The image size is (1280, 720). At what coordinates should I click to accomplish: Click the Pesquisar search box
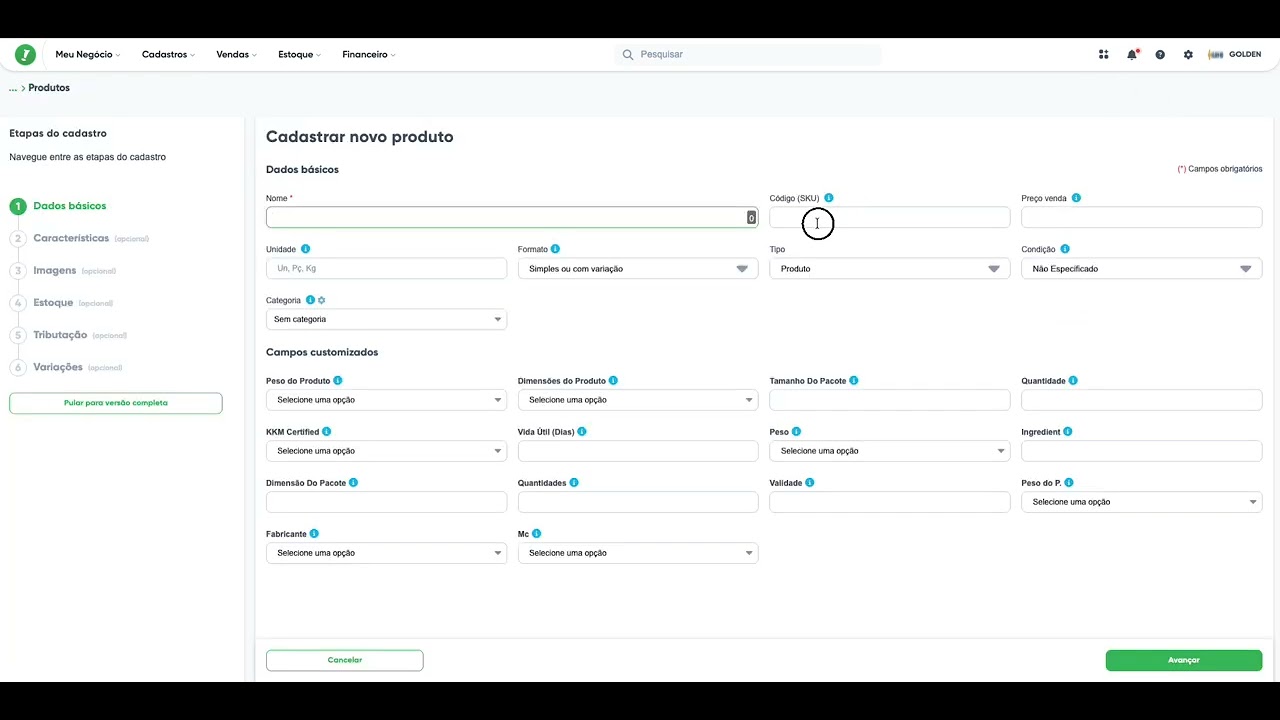point(748,55)
